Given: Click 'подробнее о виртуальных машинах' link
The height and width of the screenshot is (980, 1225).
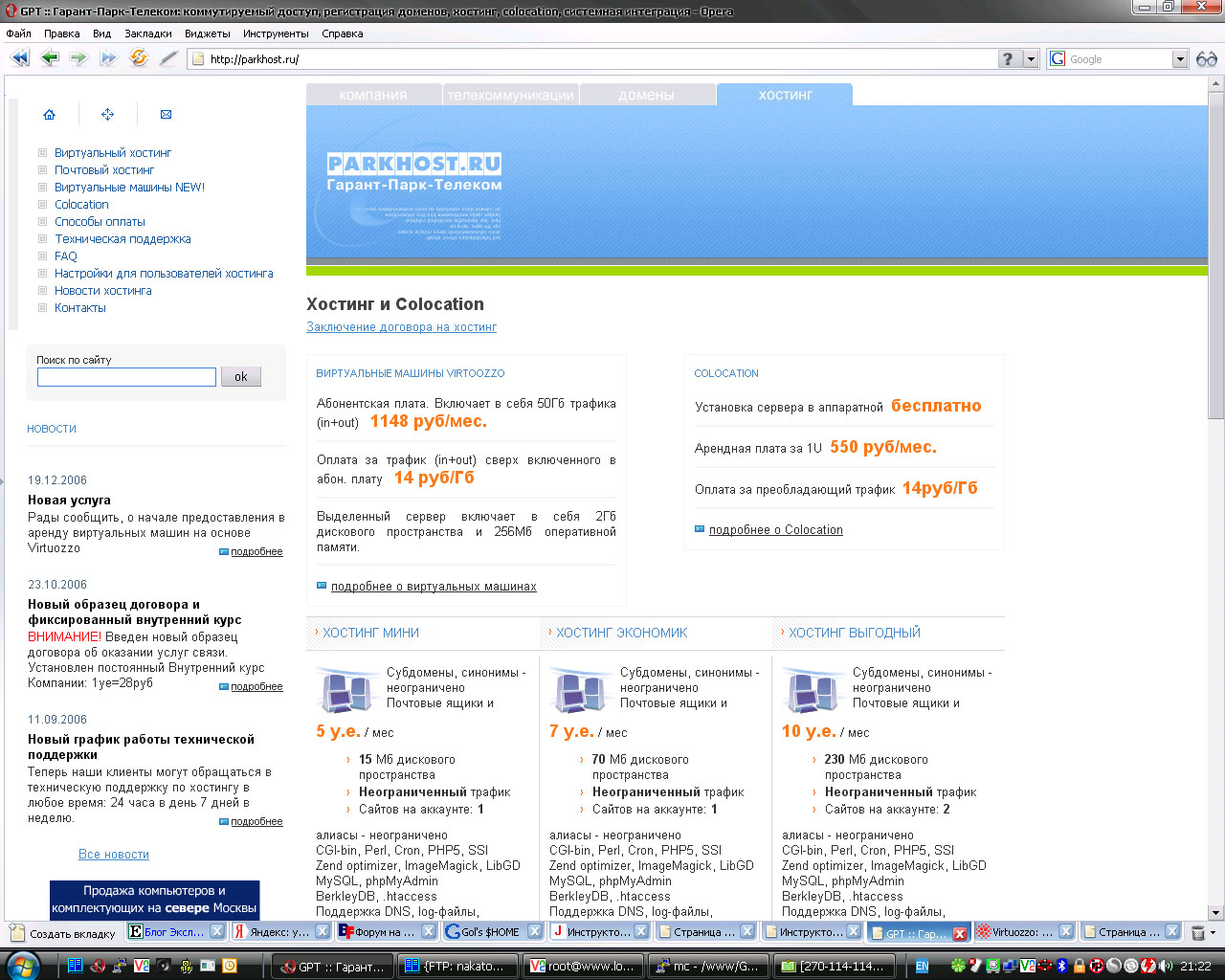Looking at the screenshot, I should click(x=434, y=586).
